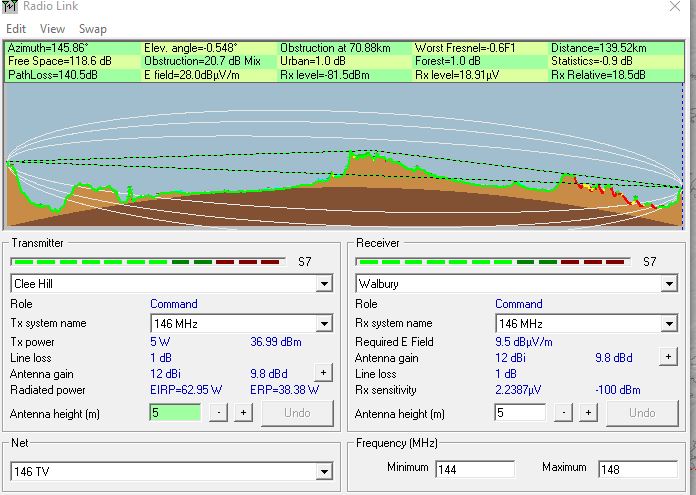696x495 pixels.
Task: Open the Rx system name dropdown
Action: pos(668,324)
